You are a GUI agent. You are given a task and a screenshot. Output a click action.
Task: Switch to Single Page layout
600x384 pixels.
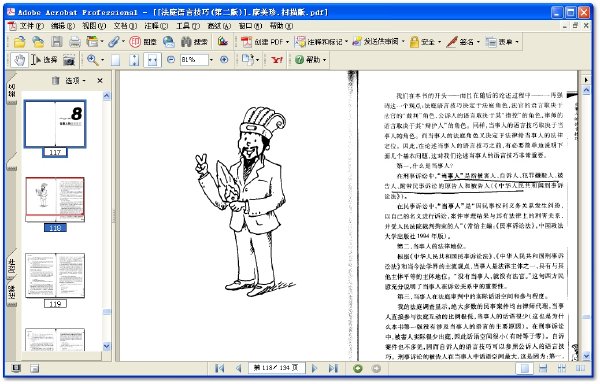click(x=525, y=368)
